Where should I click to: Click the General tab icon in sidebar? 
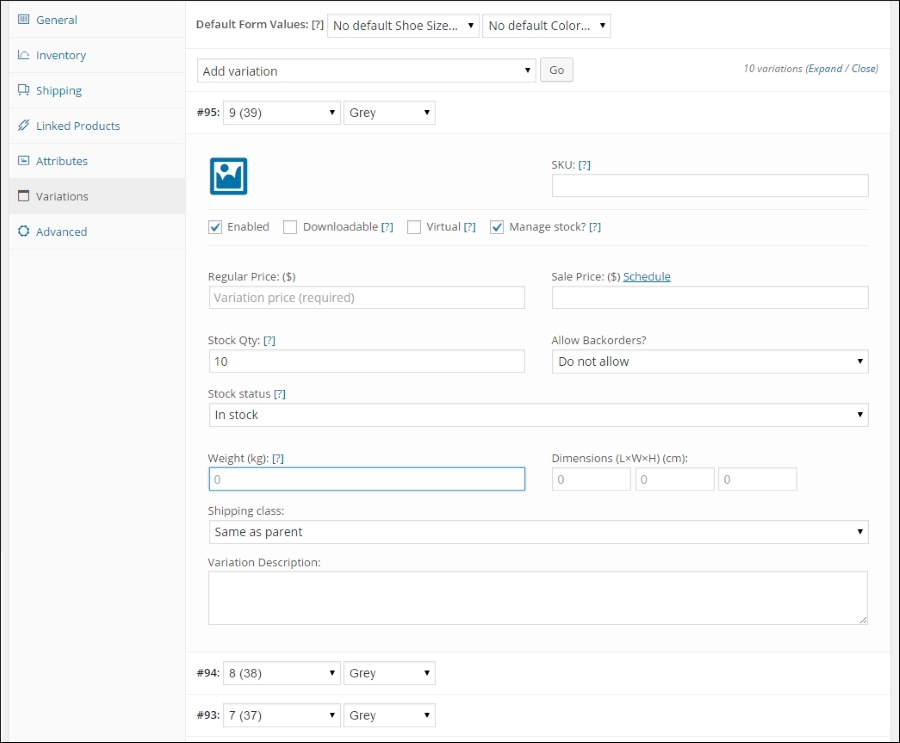(25, 19)
